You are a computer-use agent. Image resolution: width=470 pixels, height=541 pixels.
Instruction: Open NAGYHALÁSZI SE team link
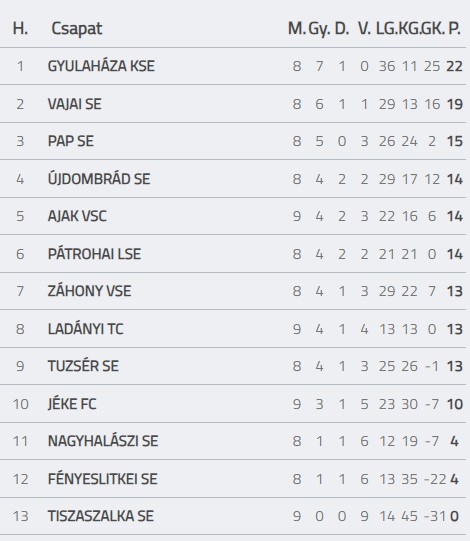[103, 441]
